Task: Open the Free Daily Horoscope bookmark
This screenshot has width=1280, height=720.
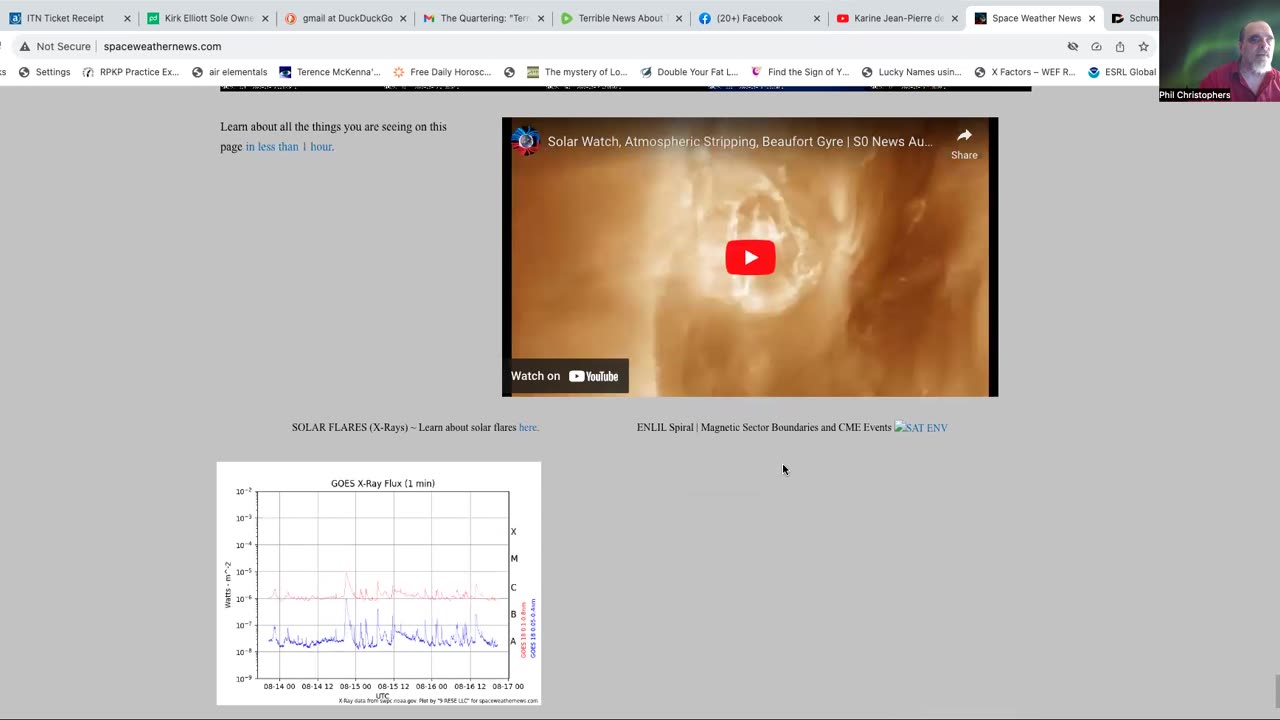Action: 442,72
